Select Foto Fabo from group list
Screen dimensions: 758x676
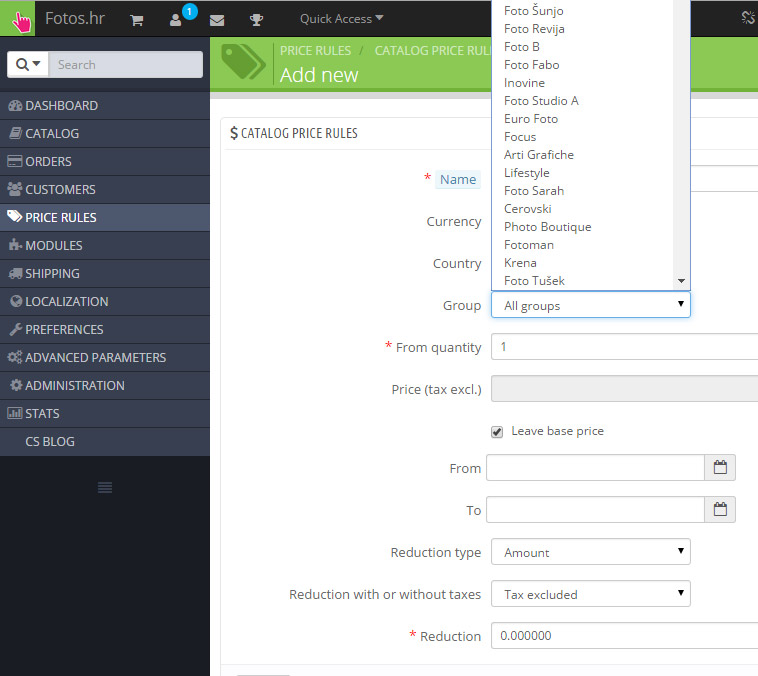(582, 65)
